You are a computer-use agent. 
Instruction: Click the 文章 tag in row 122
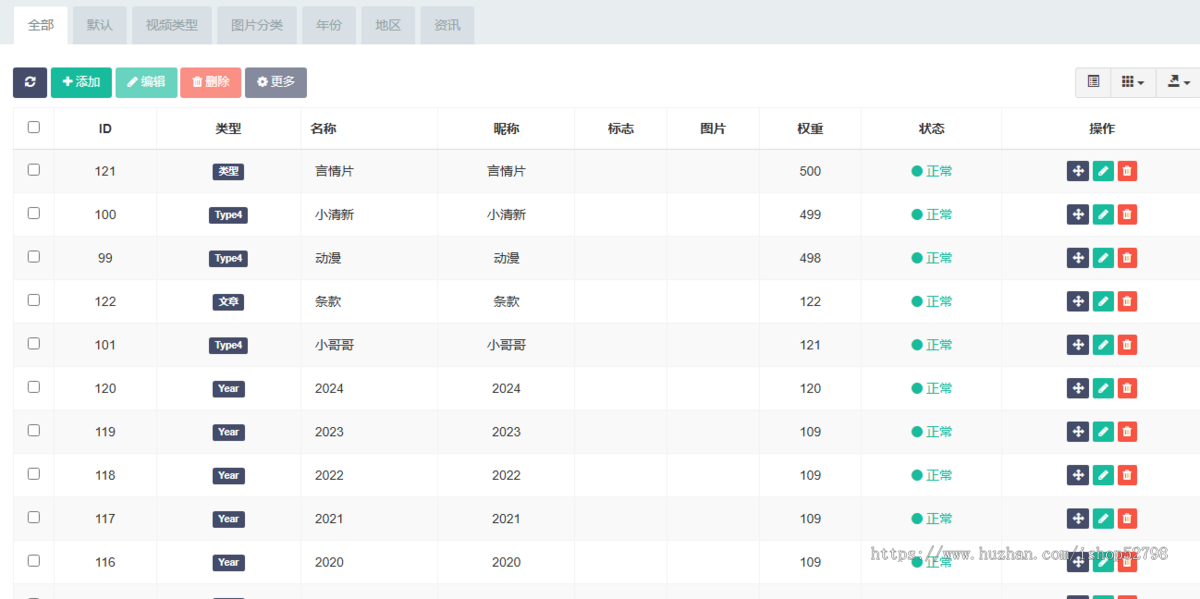[228, 301]
